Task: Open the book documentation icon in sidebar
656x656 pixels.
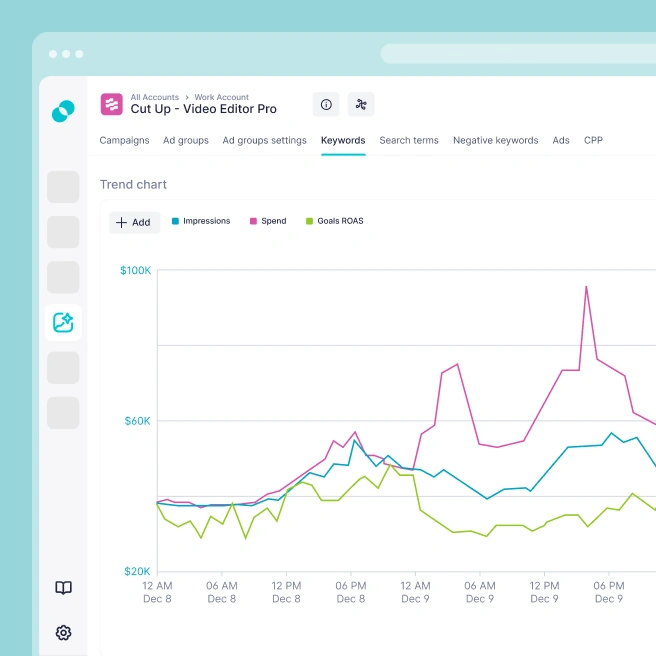Action: [x=64, y=588]
